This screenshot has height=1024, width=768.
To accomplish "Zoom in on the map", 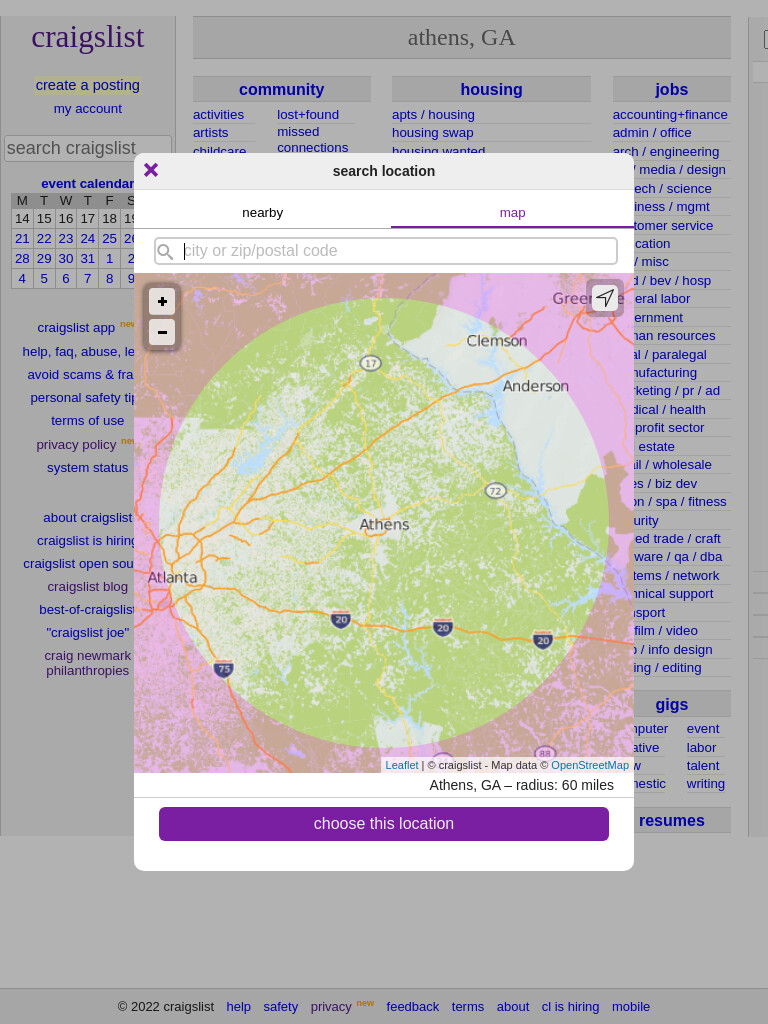I will 162,302.
